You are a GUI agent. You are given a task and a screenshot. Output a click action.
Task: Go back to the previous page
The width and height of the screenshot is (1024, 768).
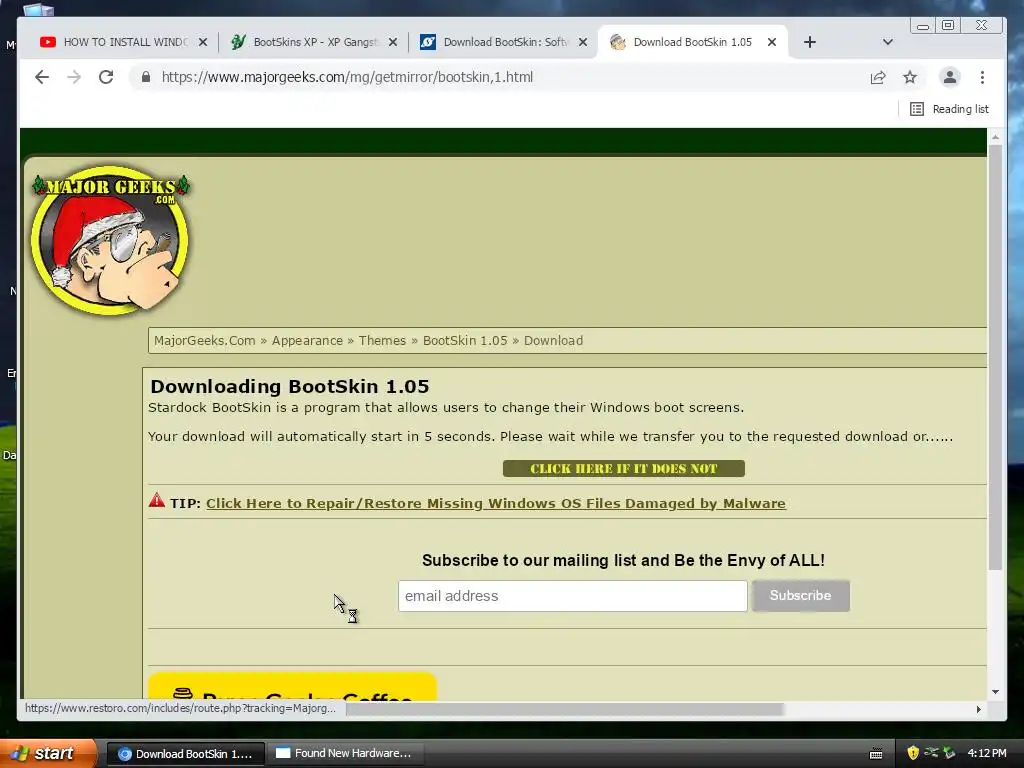[42, 77]
